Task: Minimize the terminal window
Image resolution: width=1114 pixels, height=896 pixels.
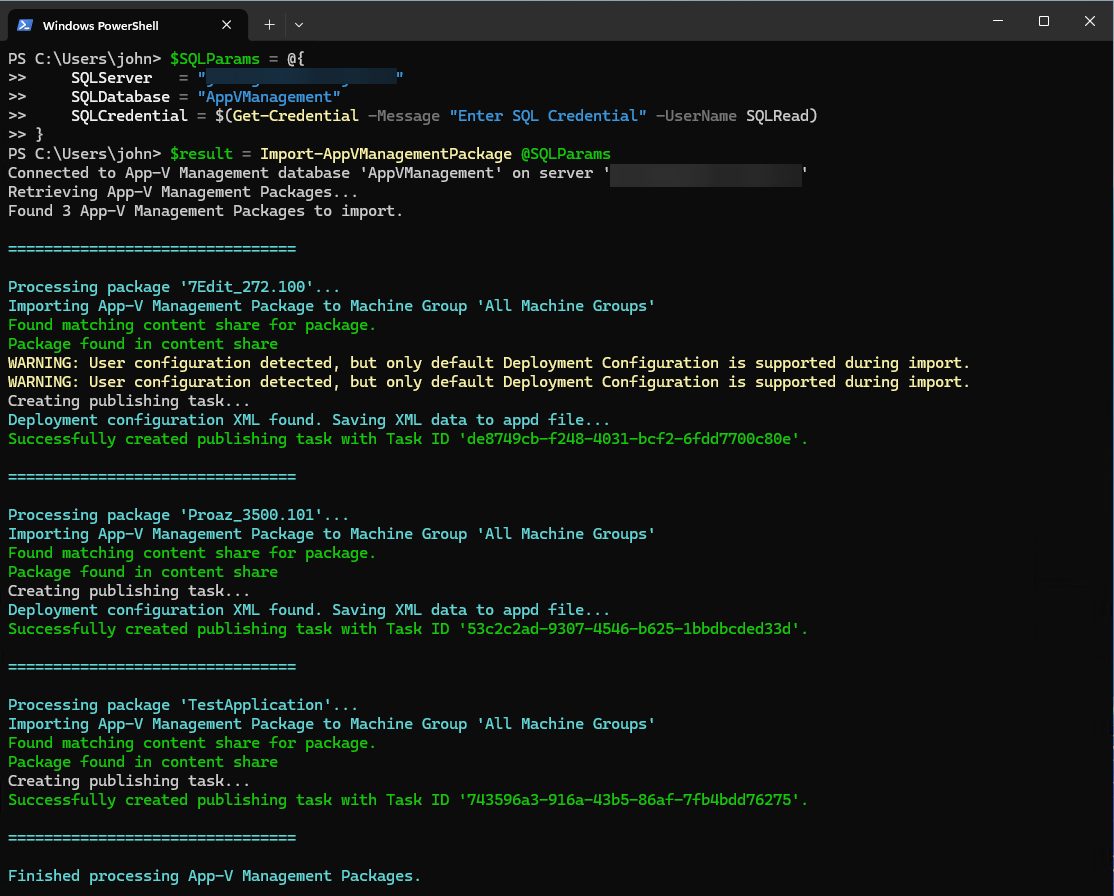Action: click(x=998, y=21)
